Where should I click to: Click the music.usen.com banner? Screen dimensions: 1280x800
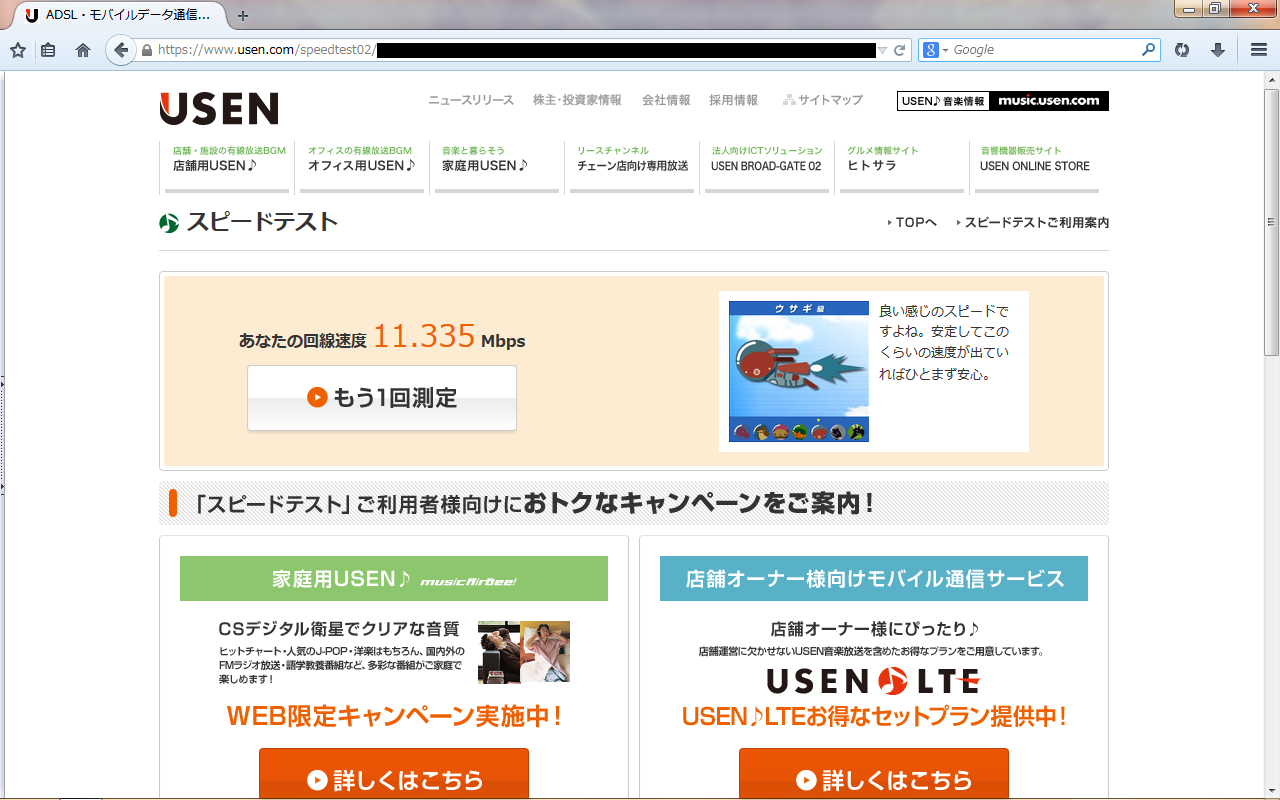(1048, 100)
